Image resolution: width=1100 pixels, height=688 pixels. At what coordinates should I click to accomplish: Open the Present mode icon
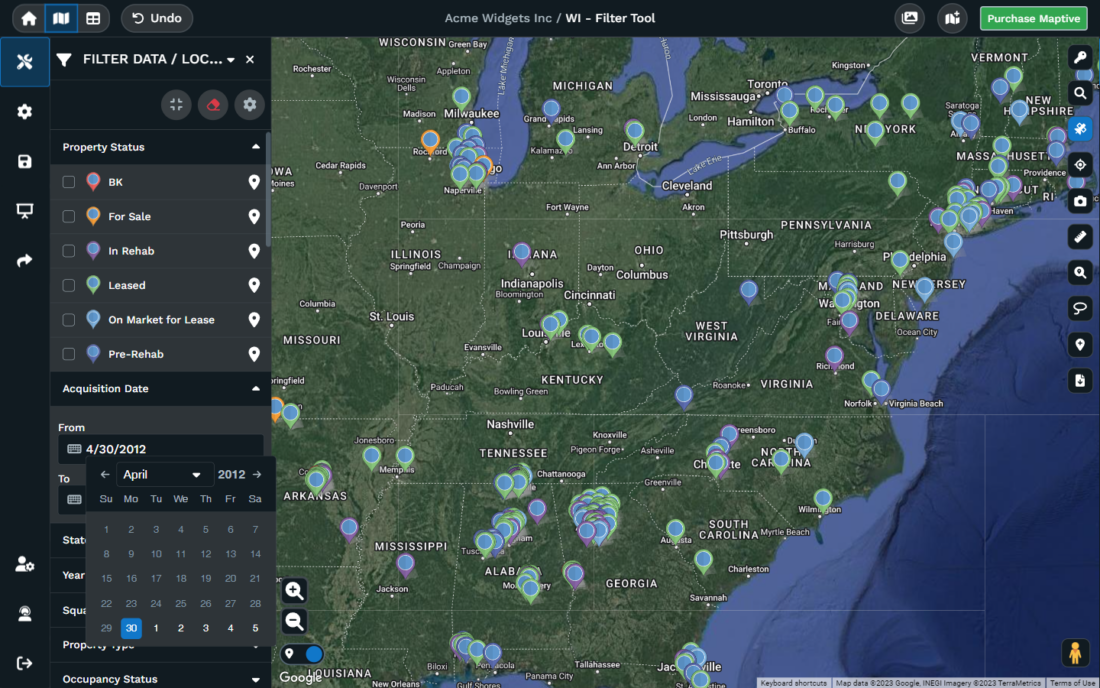[x=24, y=211]
